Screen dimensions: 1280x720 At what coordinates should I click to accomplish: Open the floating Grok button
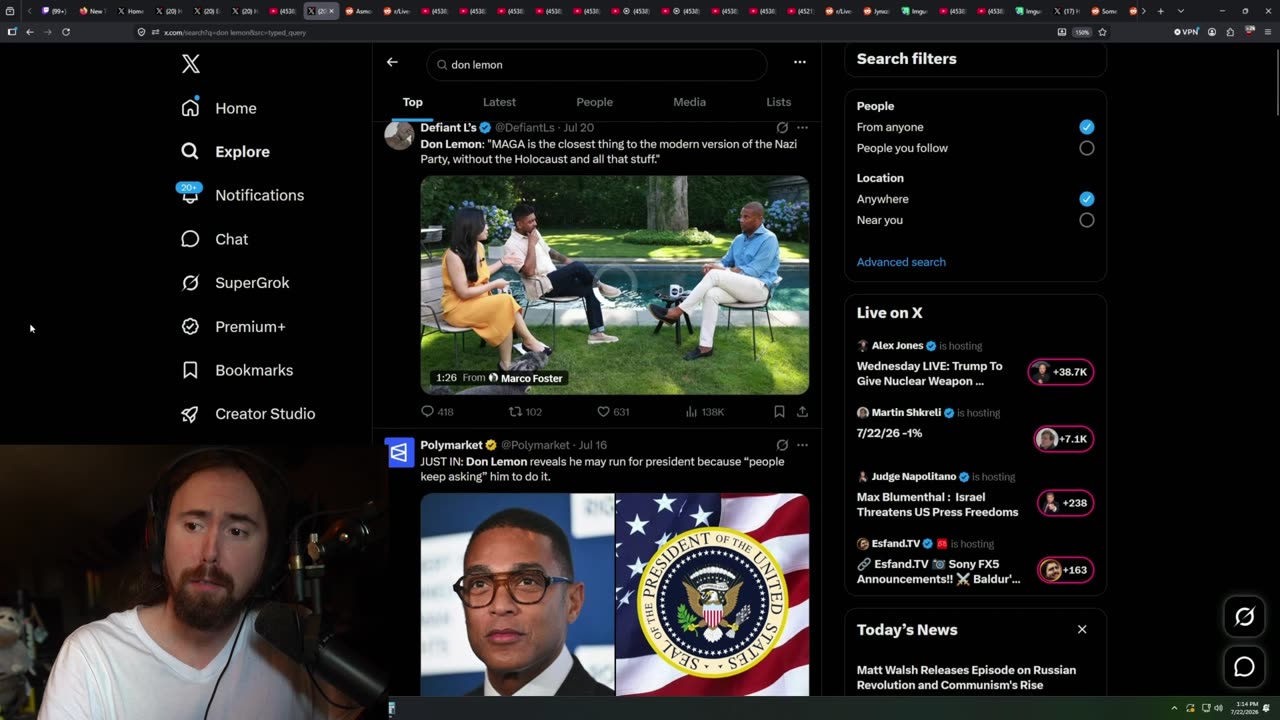(1244, 617)
